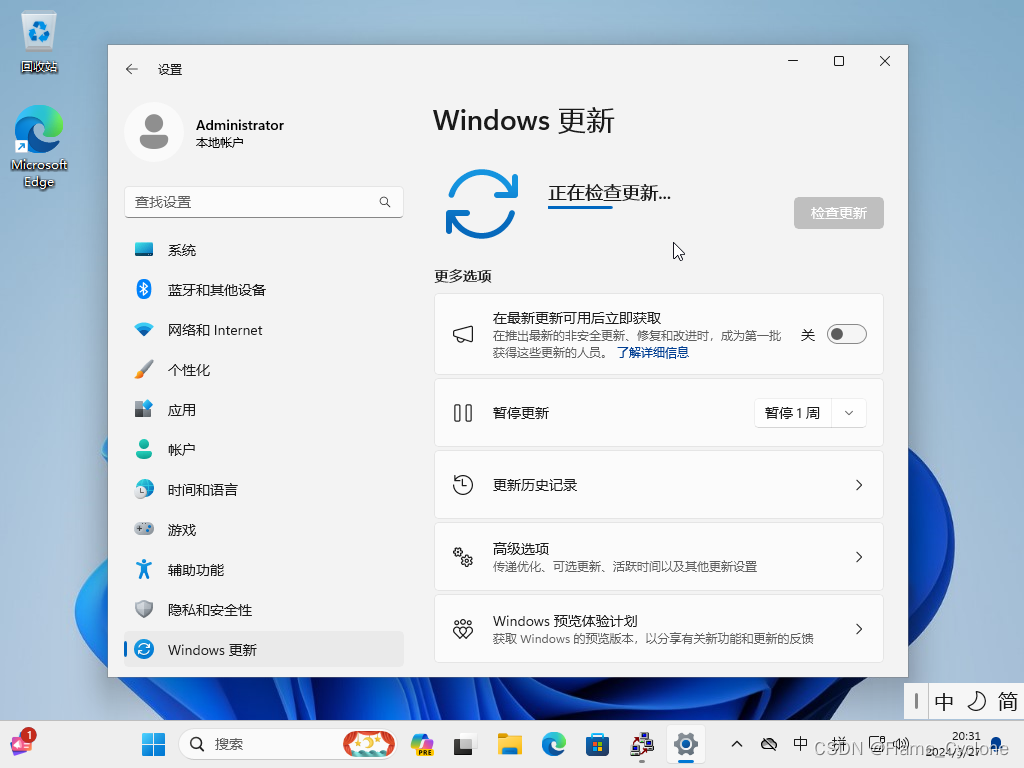This screenshot has height=768, width=1024.
Task: Open 网络和 Internet category
Action: point(263,330)
